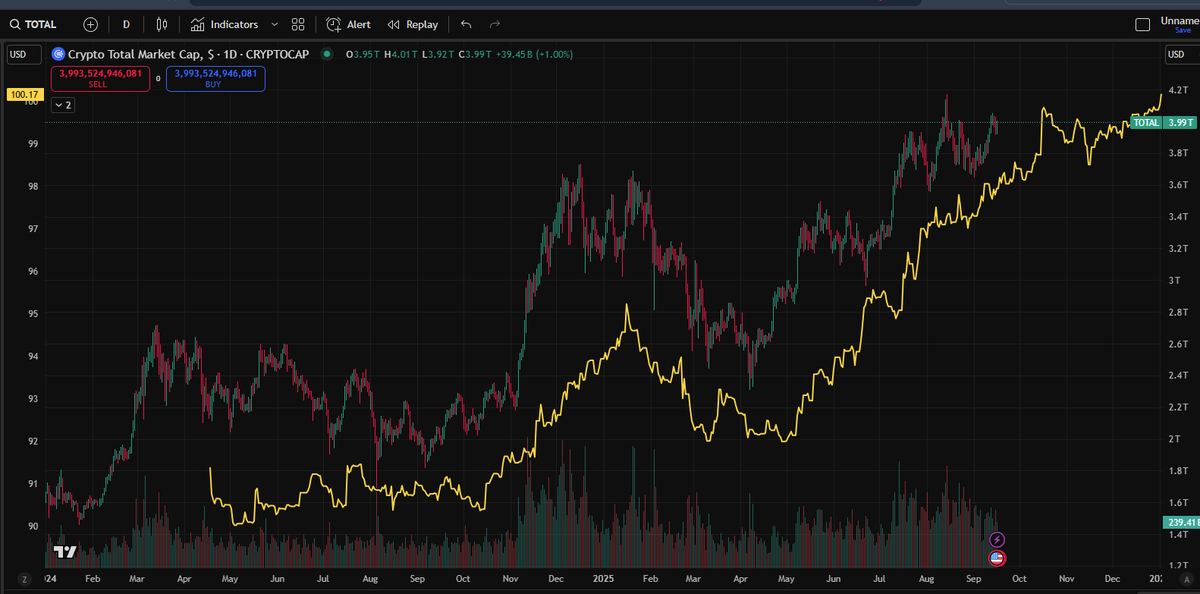
Task: Click the 2025 label on the time axis
Action: click(x=602, y=579)
